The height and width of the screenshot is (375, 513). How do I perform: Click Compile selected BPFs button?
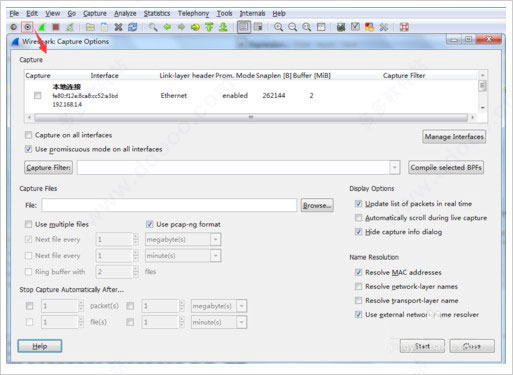(x=446, y=167)
